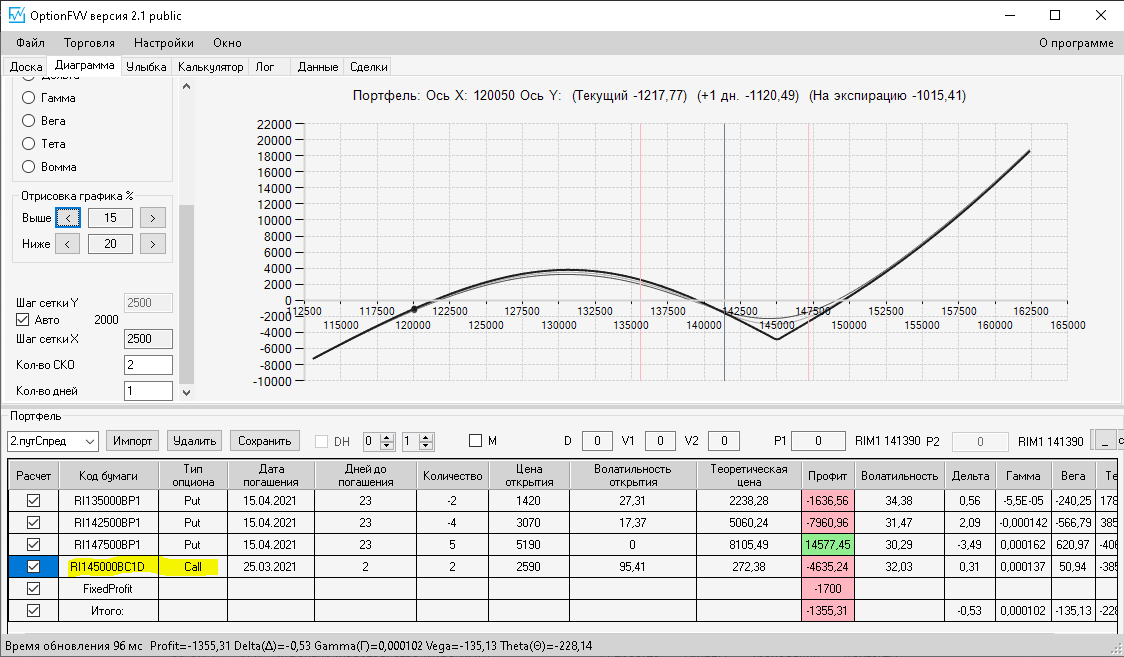Open the Торговля menu
This screenshot has width=1124, height=657.
[89, 43]
